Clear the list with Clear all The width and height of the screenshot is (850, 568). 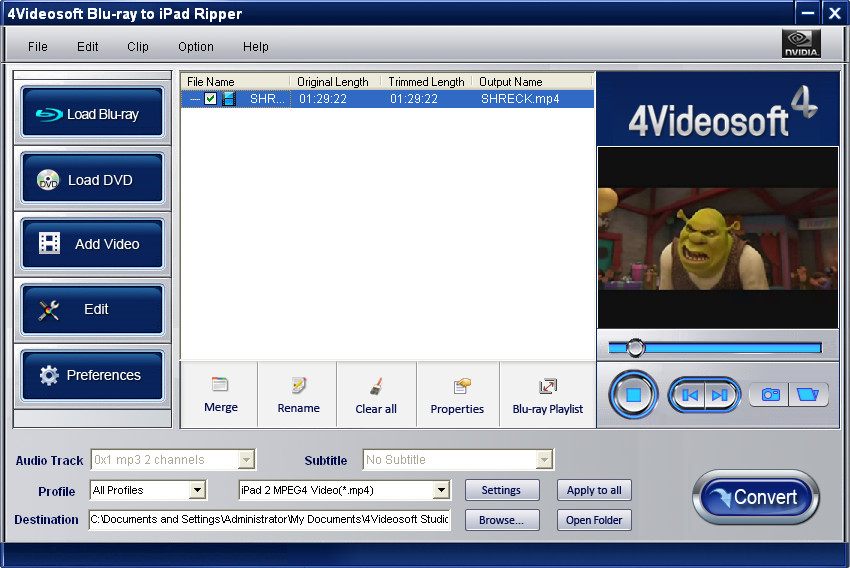[376, 395]
